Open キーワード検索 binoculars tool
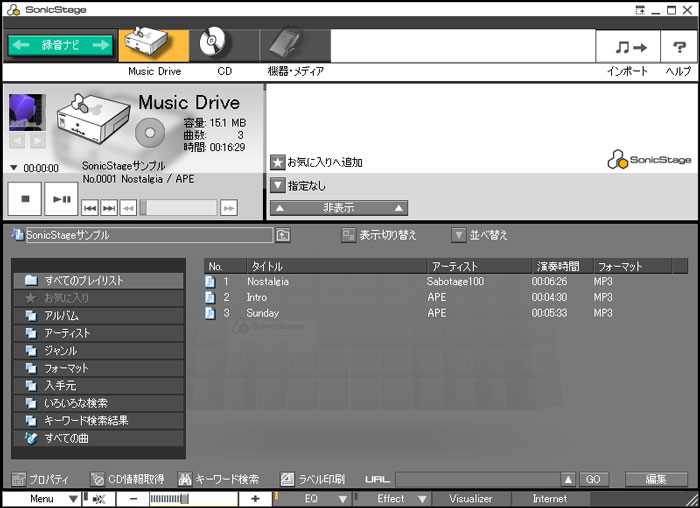The image size is (700, 508). (x=185, y=479)
